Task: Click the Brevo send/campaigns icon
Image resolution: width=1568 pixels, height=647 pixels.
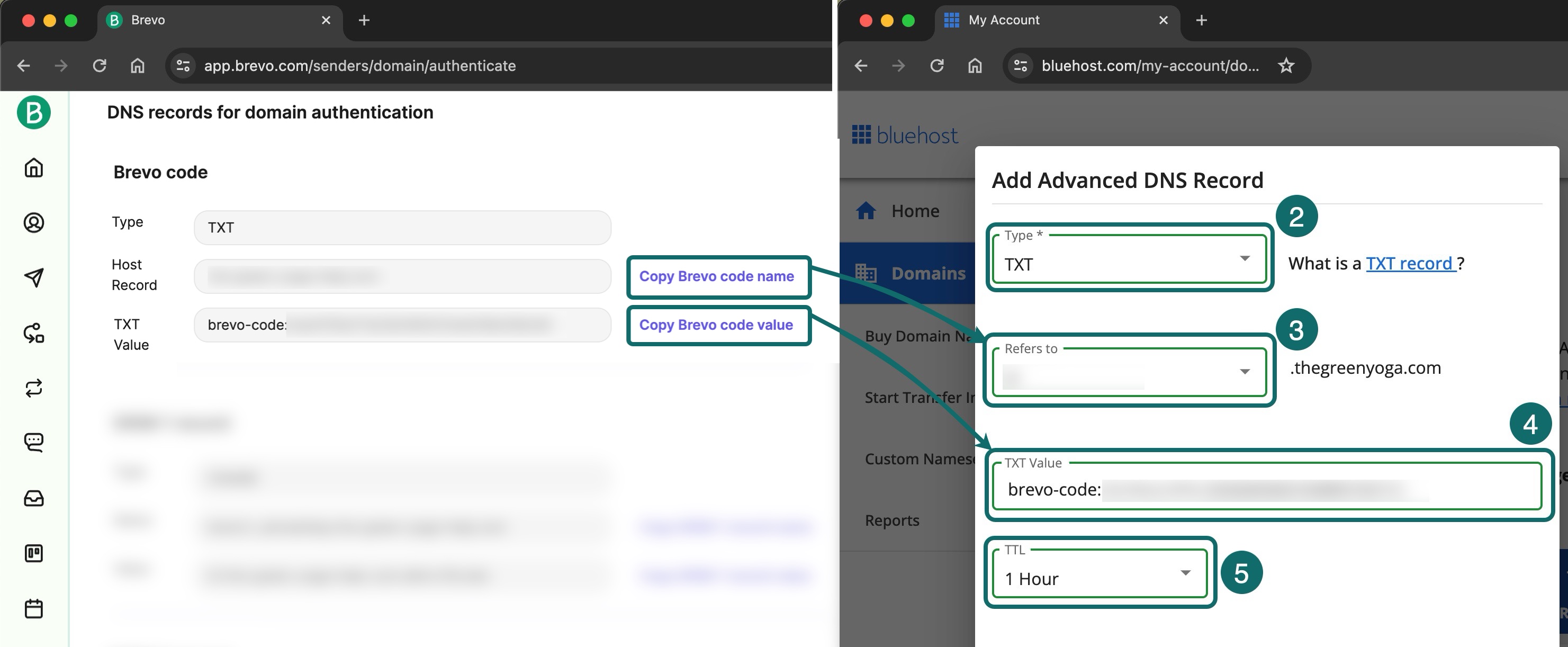Action: pyautogui.click(x=35, y=277)
